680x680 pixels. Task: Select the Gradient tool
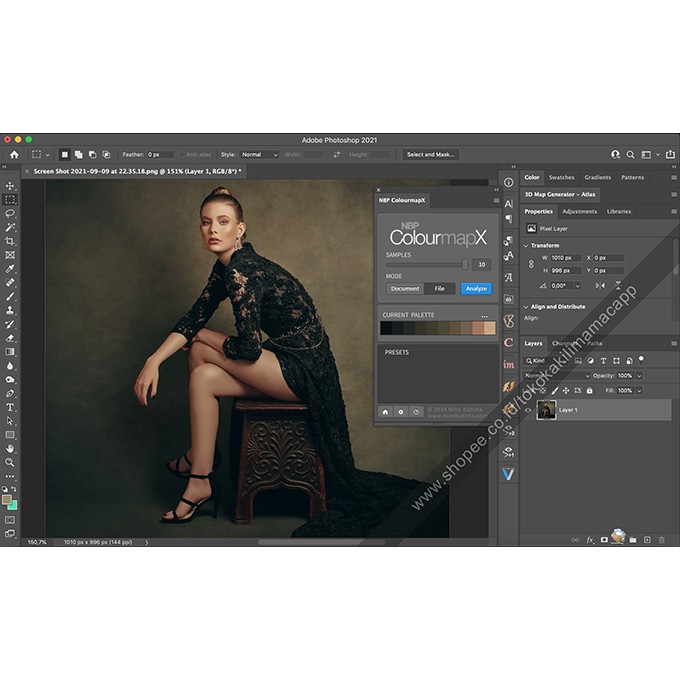[x=10, y=352]
